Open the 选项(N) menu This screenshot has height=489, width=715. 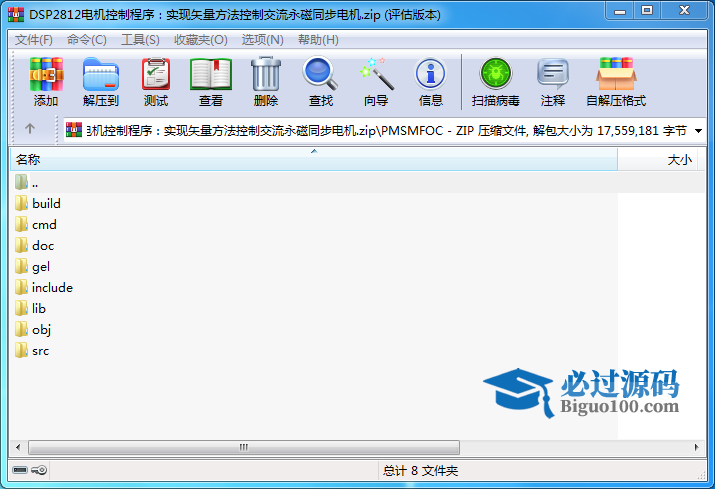coord(263,40)
